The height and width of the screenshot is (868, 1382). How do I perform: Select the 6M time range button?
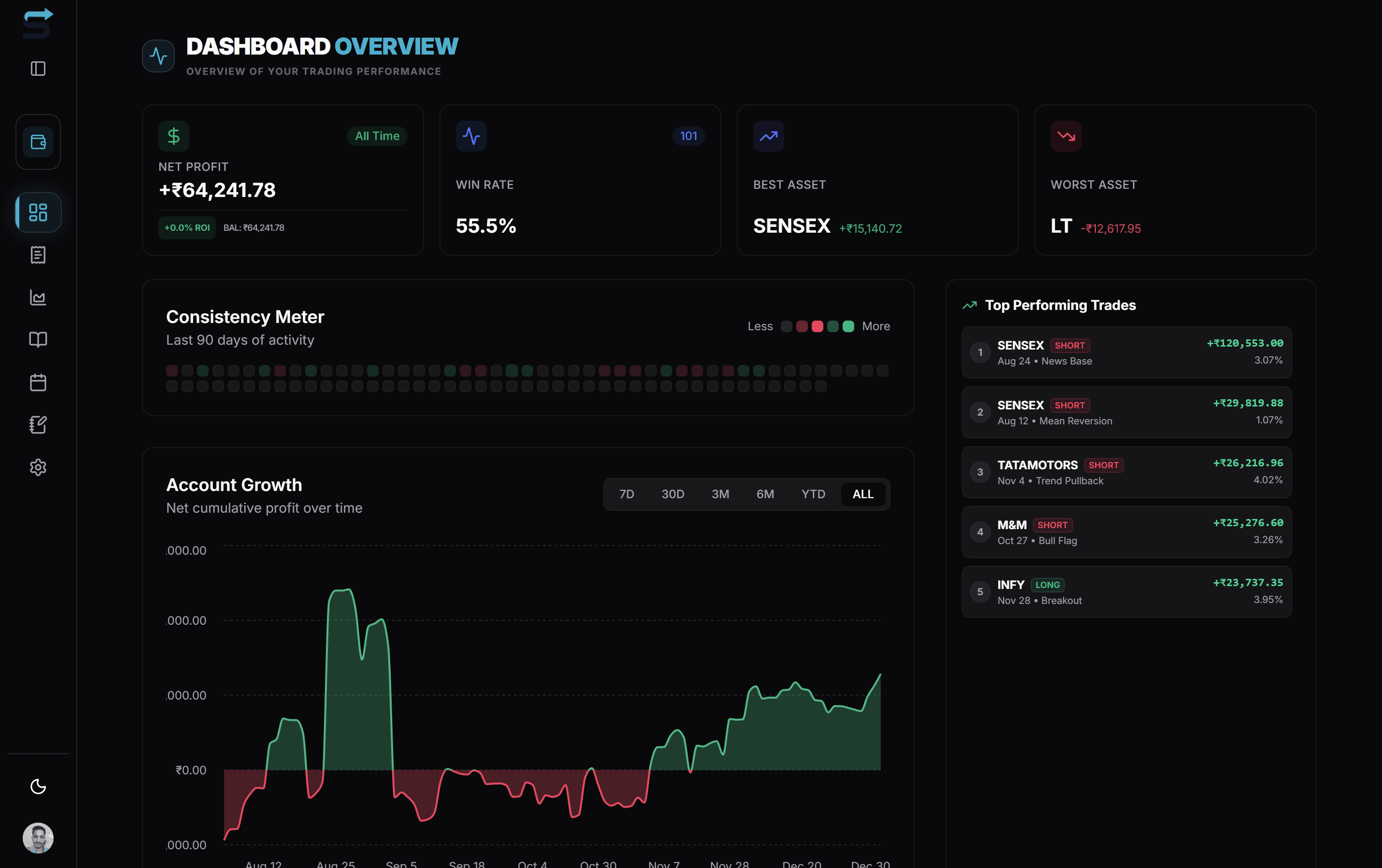click(766, 494)
